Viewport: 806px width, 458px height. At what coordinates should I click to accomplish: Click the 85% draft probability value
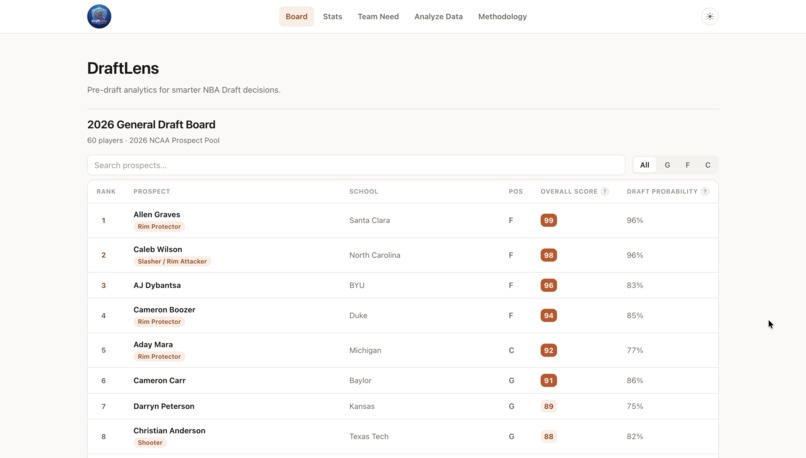pos(635,316)
